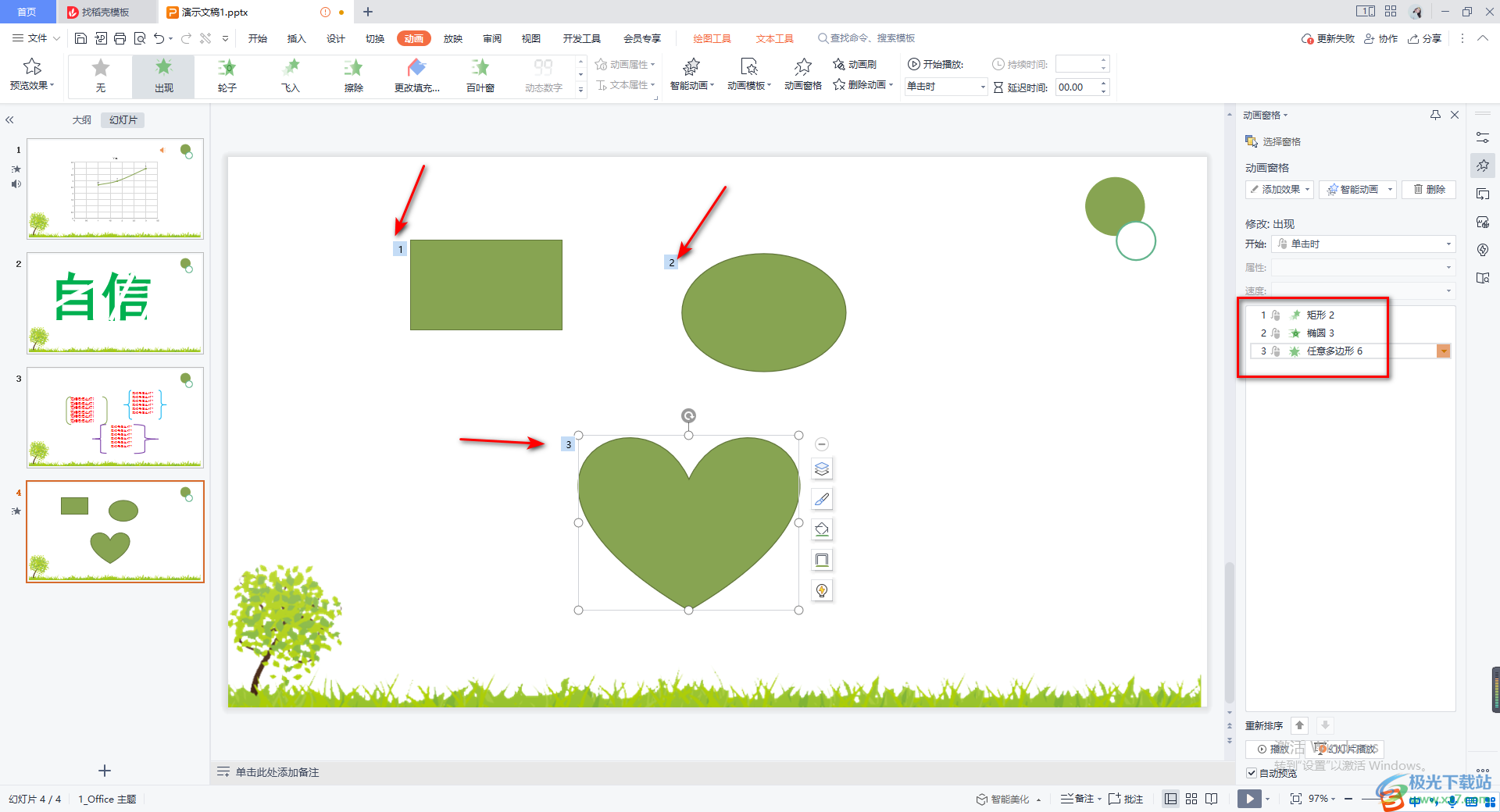Move animation up in reorder
Viewport: 1500px width, 812px height.
1300,725
